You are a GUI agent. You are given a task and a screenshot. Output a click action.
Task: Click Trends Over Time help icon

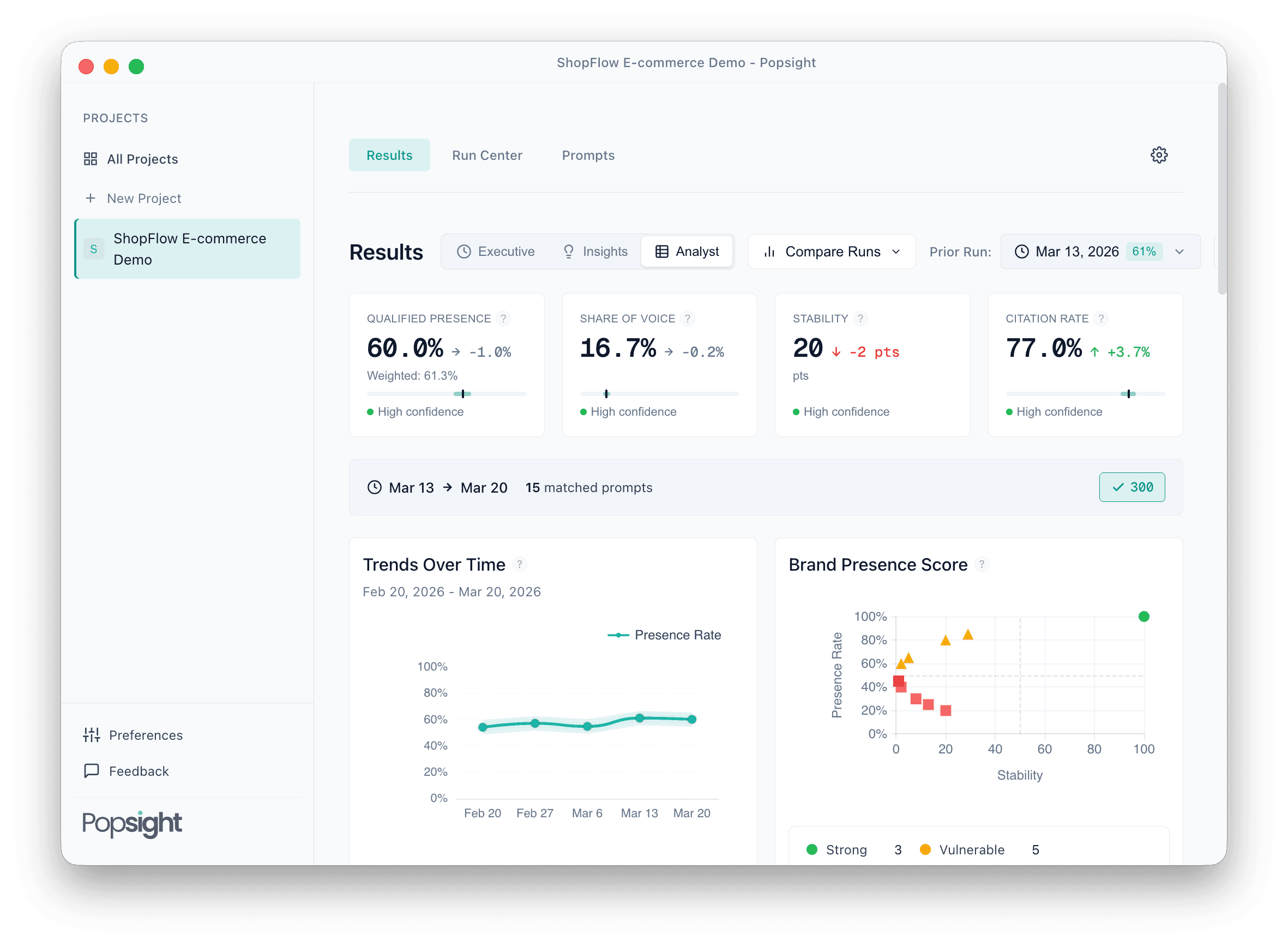[519, 565]
